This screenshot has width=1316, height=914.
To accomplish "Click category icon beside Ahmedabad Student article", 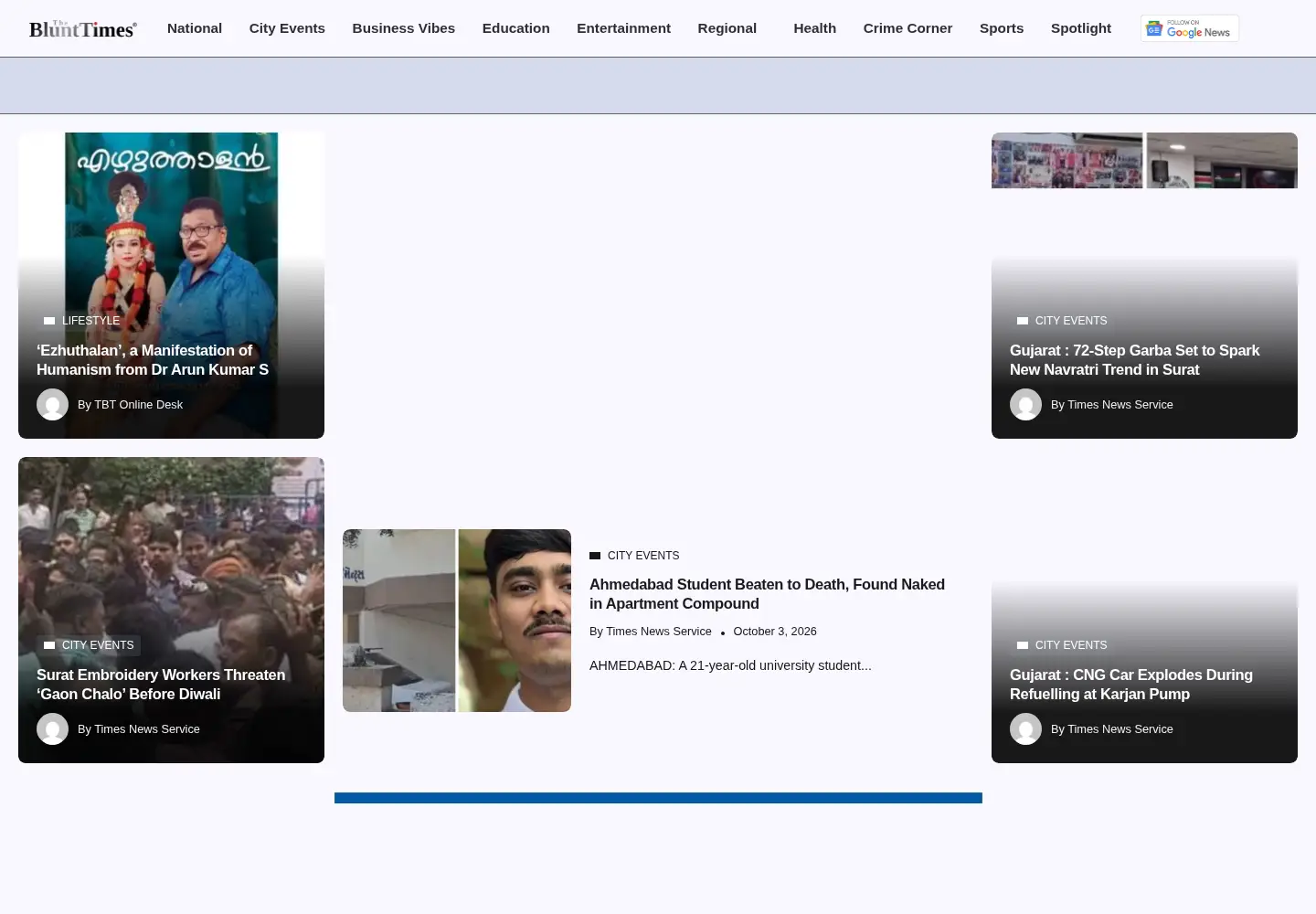I will click(x=595, y=556).
